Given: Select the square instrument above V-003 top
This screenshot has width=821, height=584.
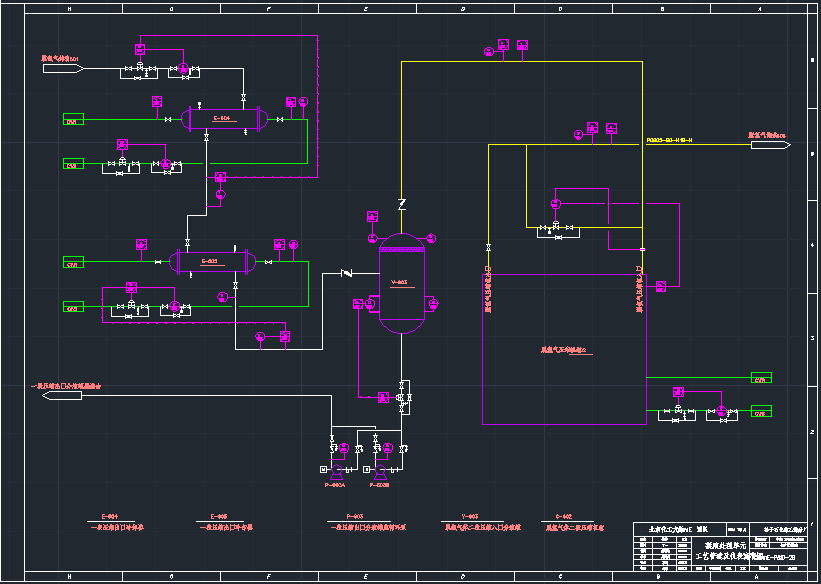Looking at the screenshot, I should 372,216.
